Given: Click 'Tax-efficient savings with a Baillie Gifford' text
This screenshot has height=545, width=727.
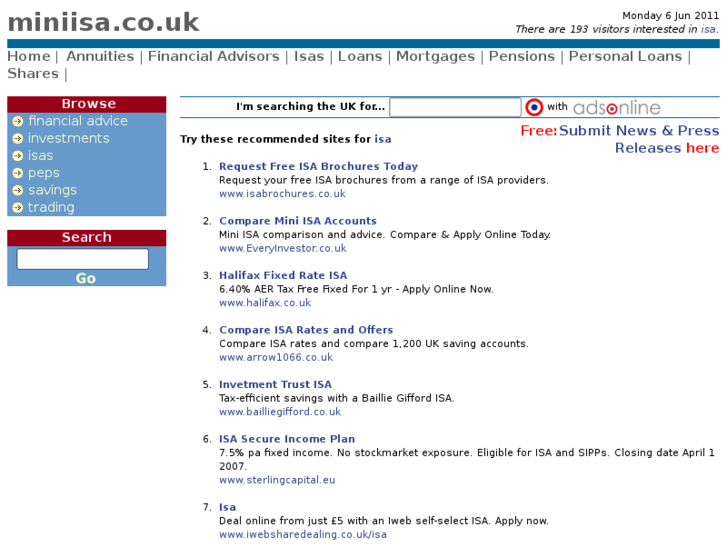Looking at the screenshot, I should pos(337,398).
